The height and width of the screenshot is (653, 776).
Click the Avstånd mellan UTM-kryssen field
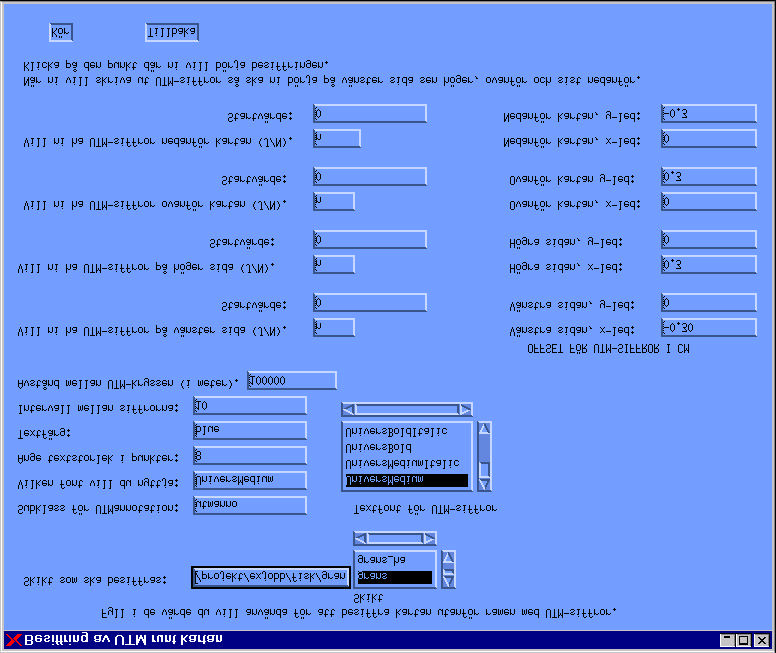(x=292, y=380)
